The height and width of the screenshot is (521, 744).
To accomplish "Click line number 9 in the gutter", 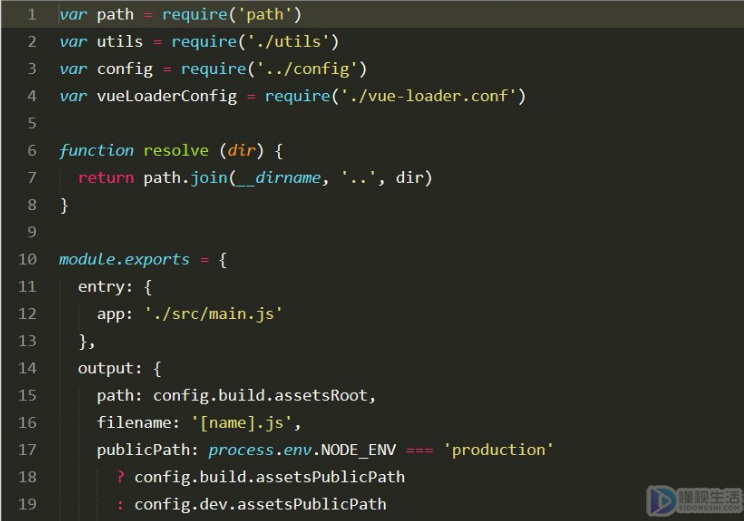I will (x=32, y=232).
